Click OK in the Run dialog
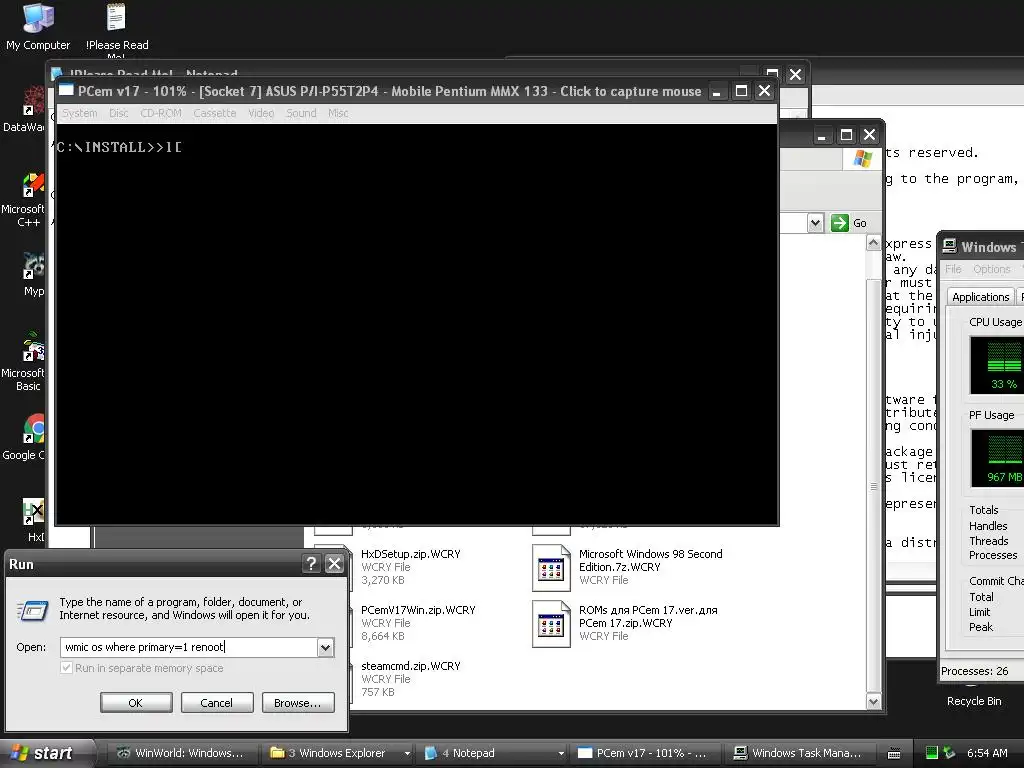1024x768 pixels. pos(136,703)
